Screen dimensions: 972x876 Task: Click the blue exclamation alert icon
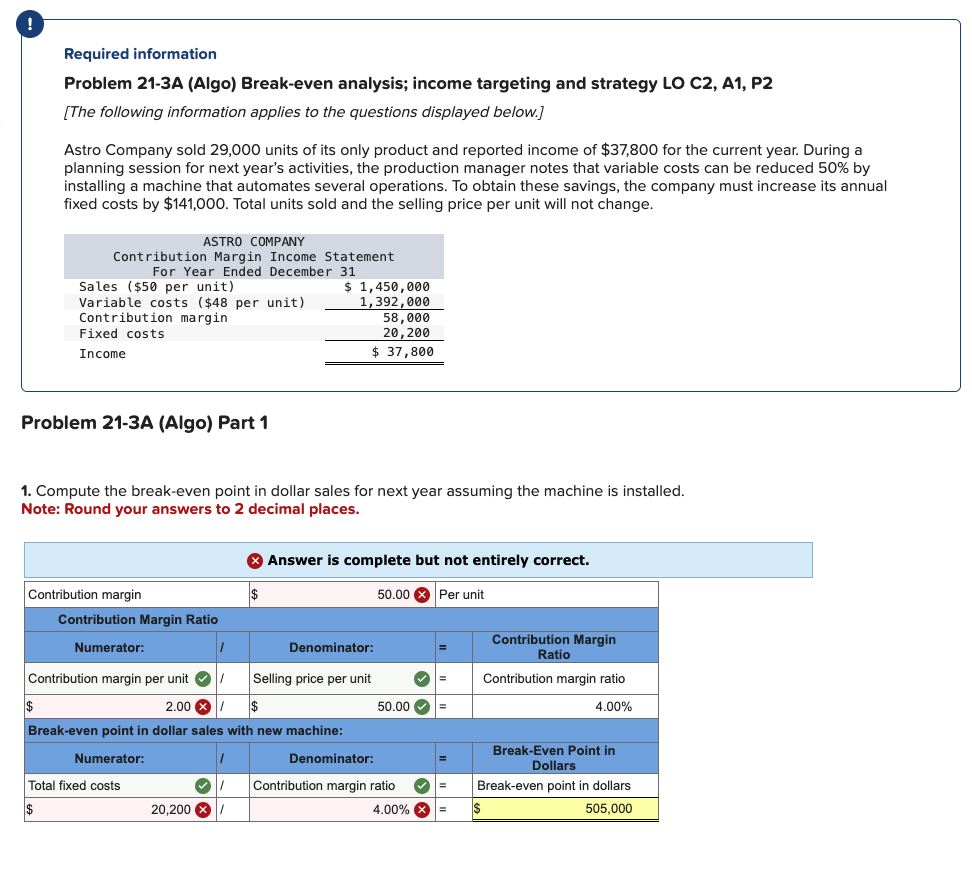(x=30, y=24)
